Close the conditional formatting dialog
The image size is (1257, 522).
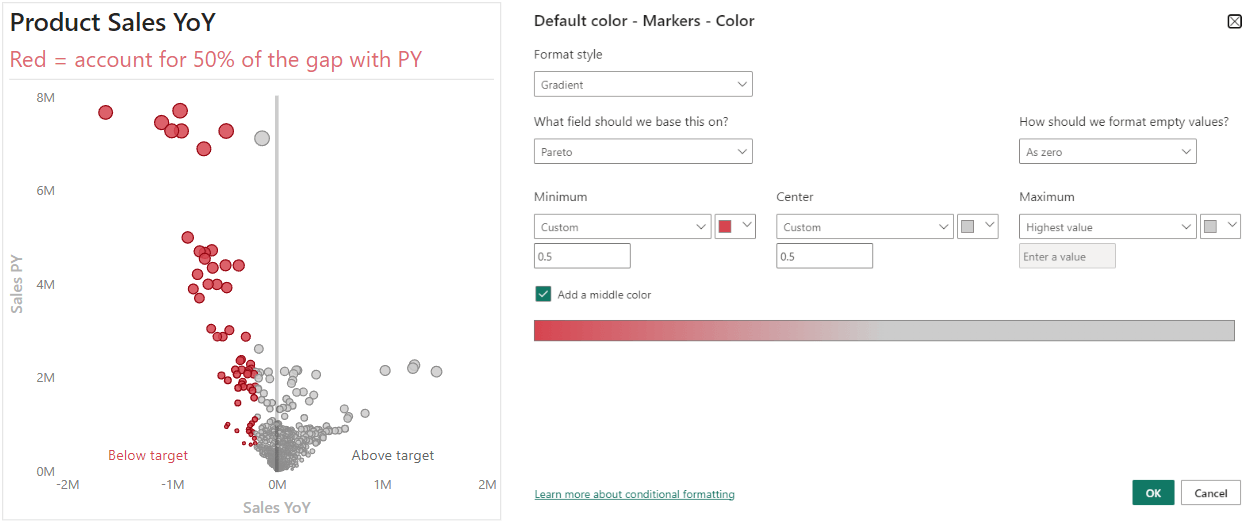[x=1234, y=21]
